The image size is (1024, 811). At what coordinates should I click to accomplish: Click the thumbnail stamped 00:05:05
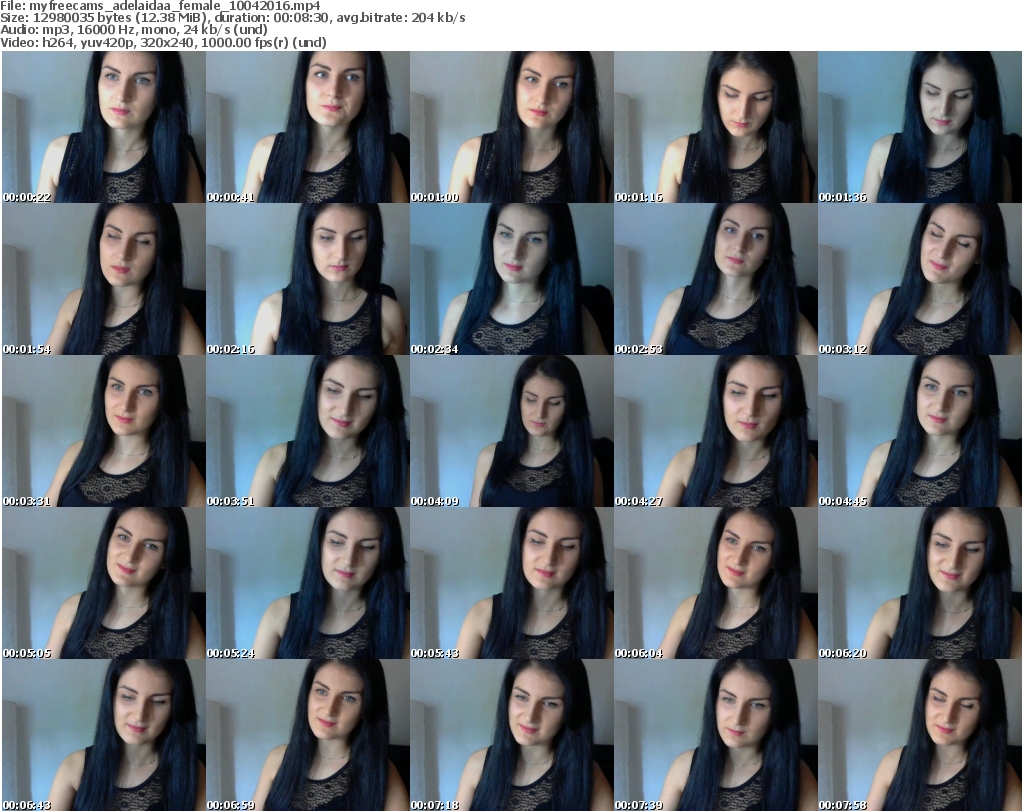104,583
